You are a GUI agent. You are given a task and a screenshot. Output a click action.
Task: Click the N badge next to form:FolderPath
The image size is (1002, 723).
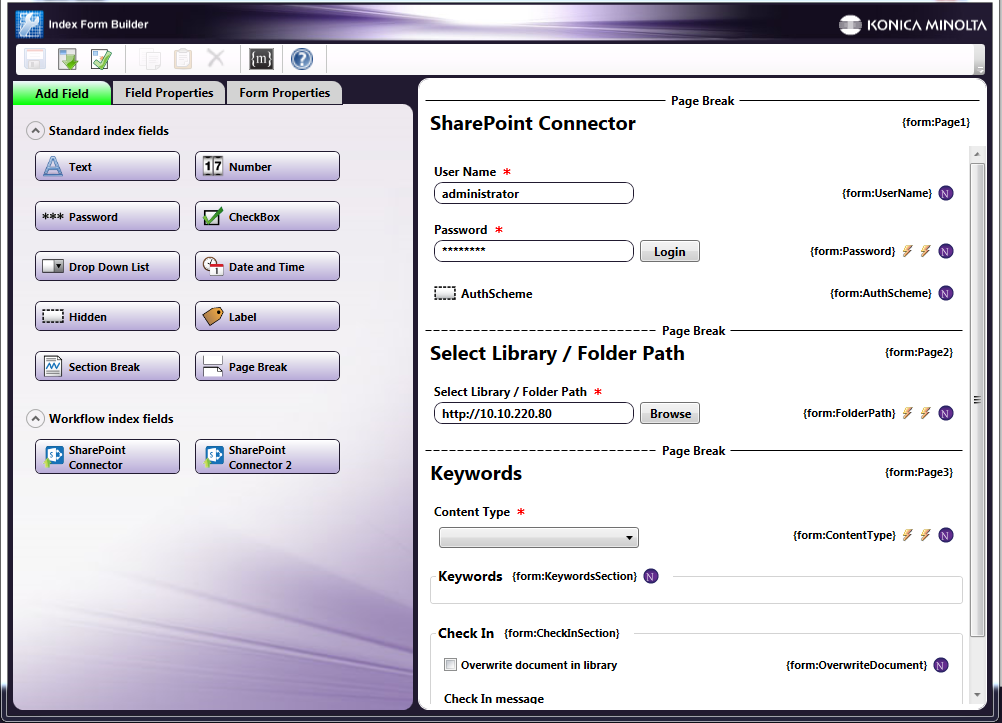(946, 414)
